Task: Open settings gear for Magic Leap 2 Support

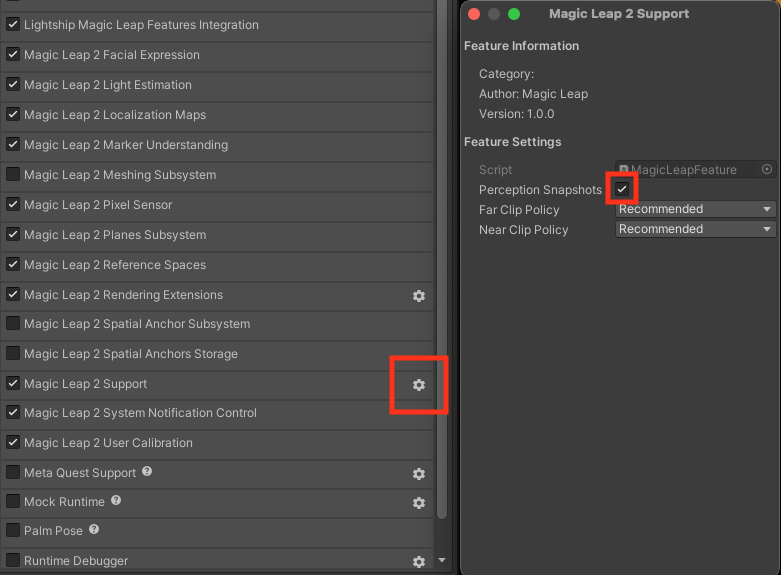Action: click(419, 385)
